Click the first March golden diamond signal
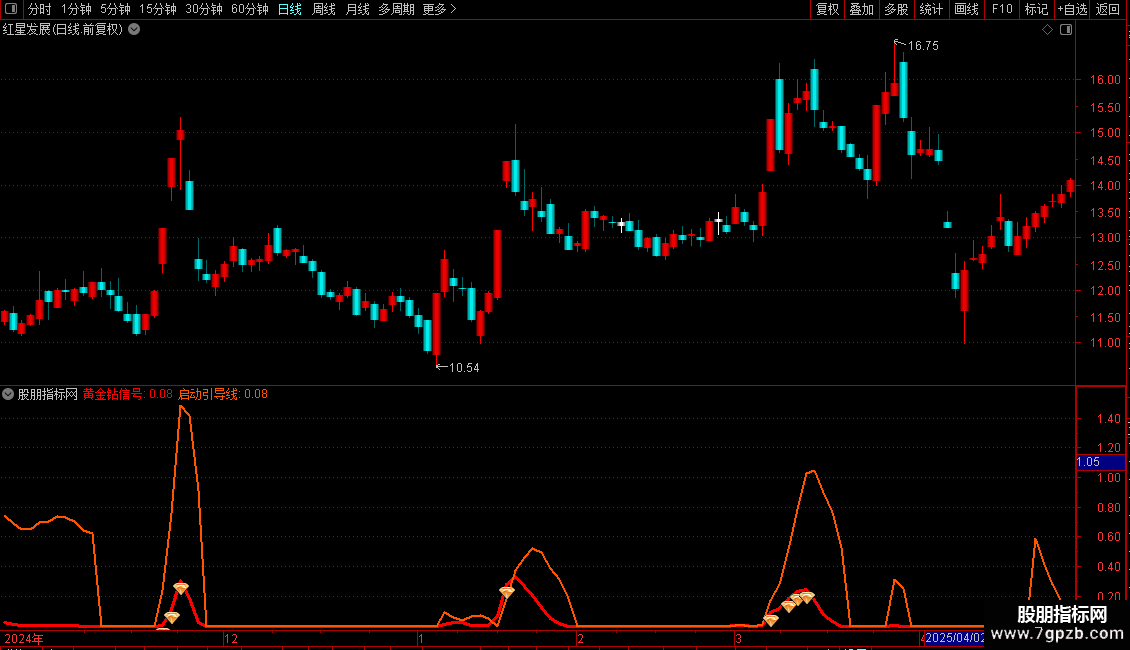Viewport: 1130px width, 650px height. coord(771,620)
